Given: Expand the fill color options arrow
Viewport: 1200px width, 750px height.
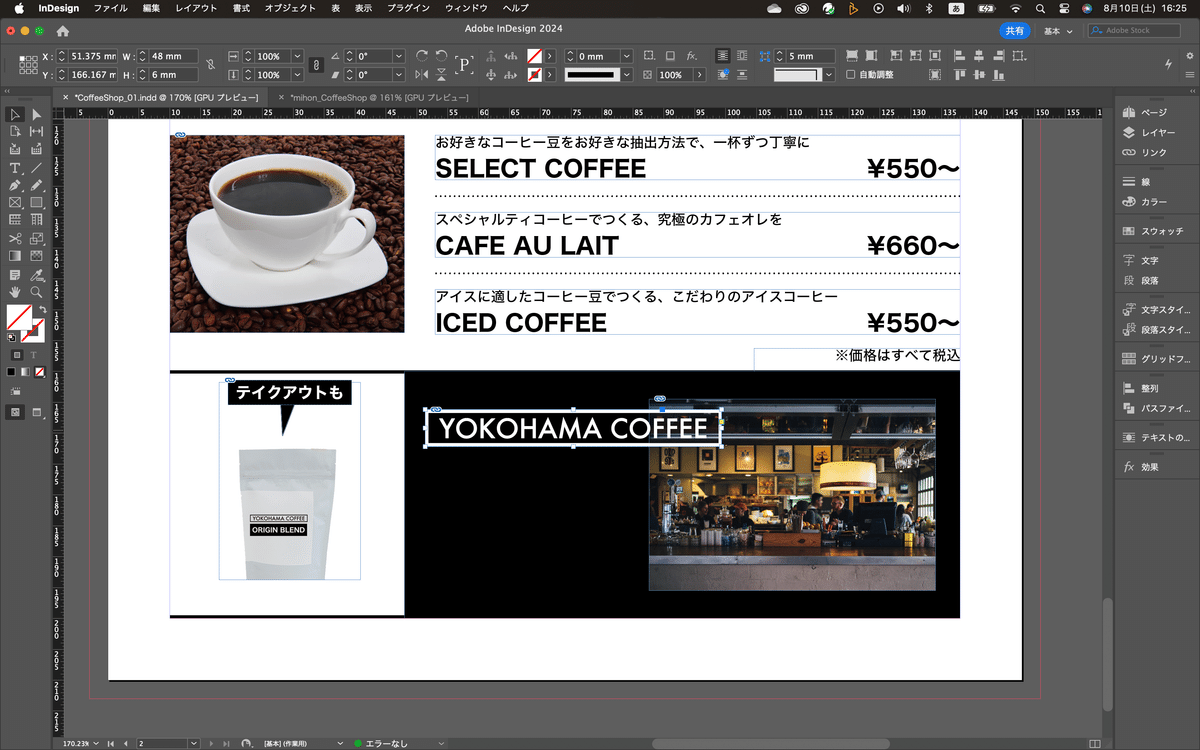Looking at the screenshot, I should pyautogui.click(x=549, y=56).
